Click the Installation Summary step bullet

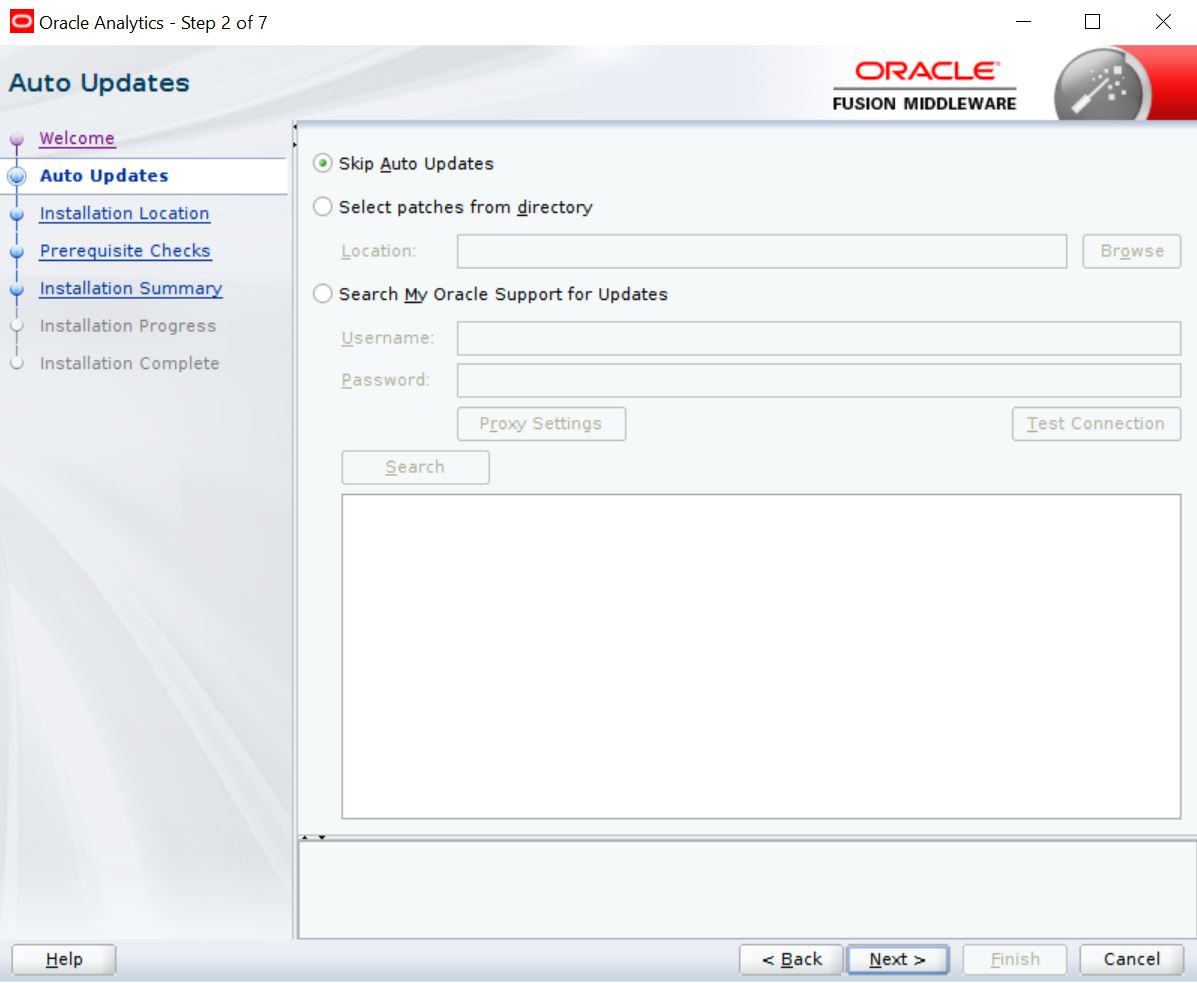(16, 289)
